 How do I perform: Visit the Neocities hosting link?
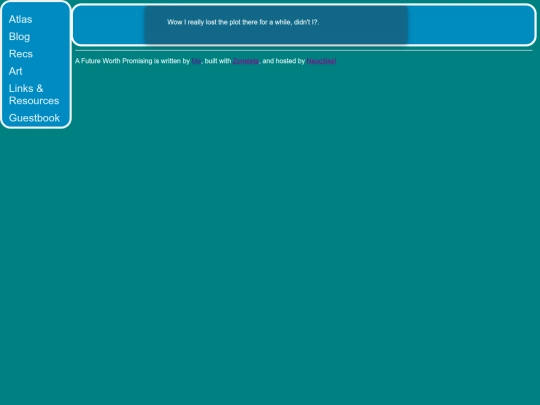pyautogui.click(x=321, y=61)
